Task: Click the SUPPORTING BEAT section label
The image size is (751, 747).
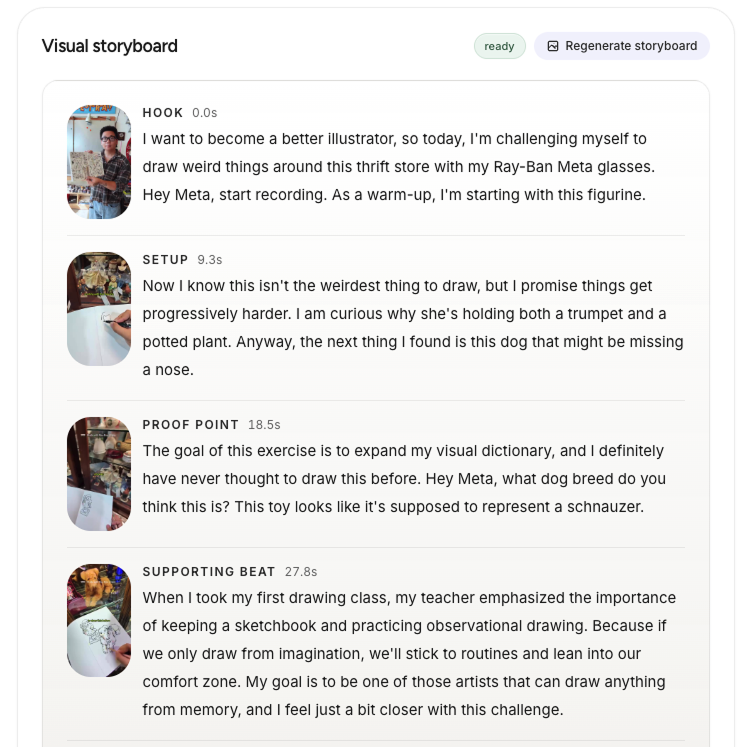Action: (209, 572)
